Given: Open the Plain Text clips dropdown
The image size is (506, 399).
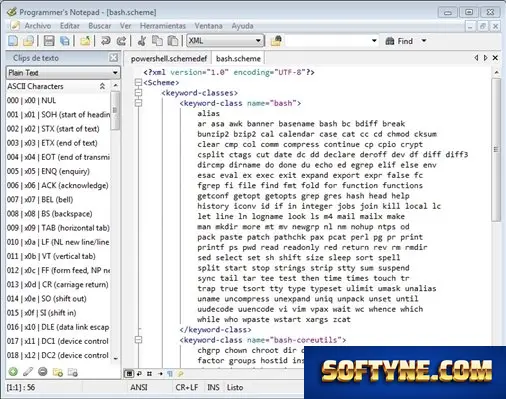Looking at the screenshot, I should point(63,72).
